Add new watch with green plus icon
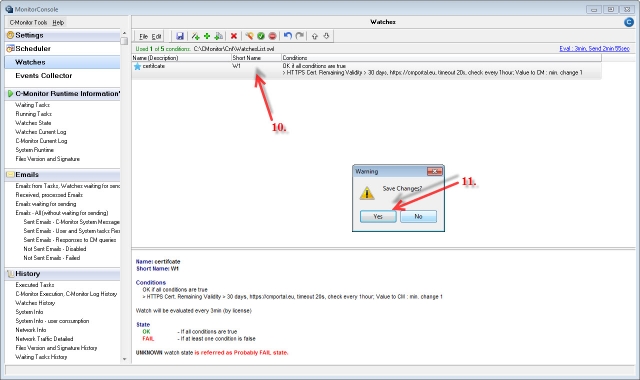The width and height of the screenshot is (640, 380). pyautogui.click(x=207, y=36)
